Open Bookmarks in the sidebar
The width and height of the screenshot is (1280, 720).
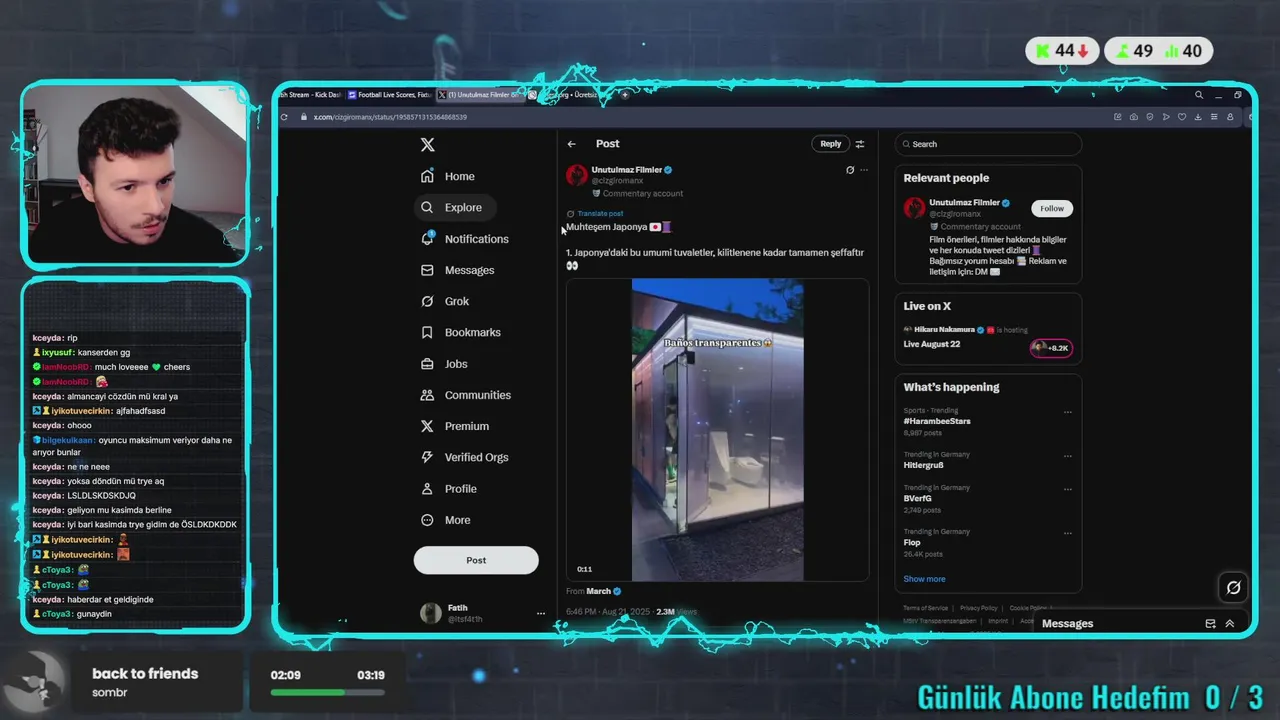[x=460, y=332]
